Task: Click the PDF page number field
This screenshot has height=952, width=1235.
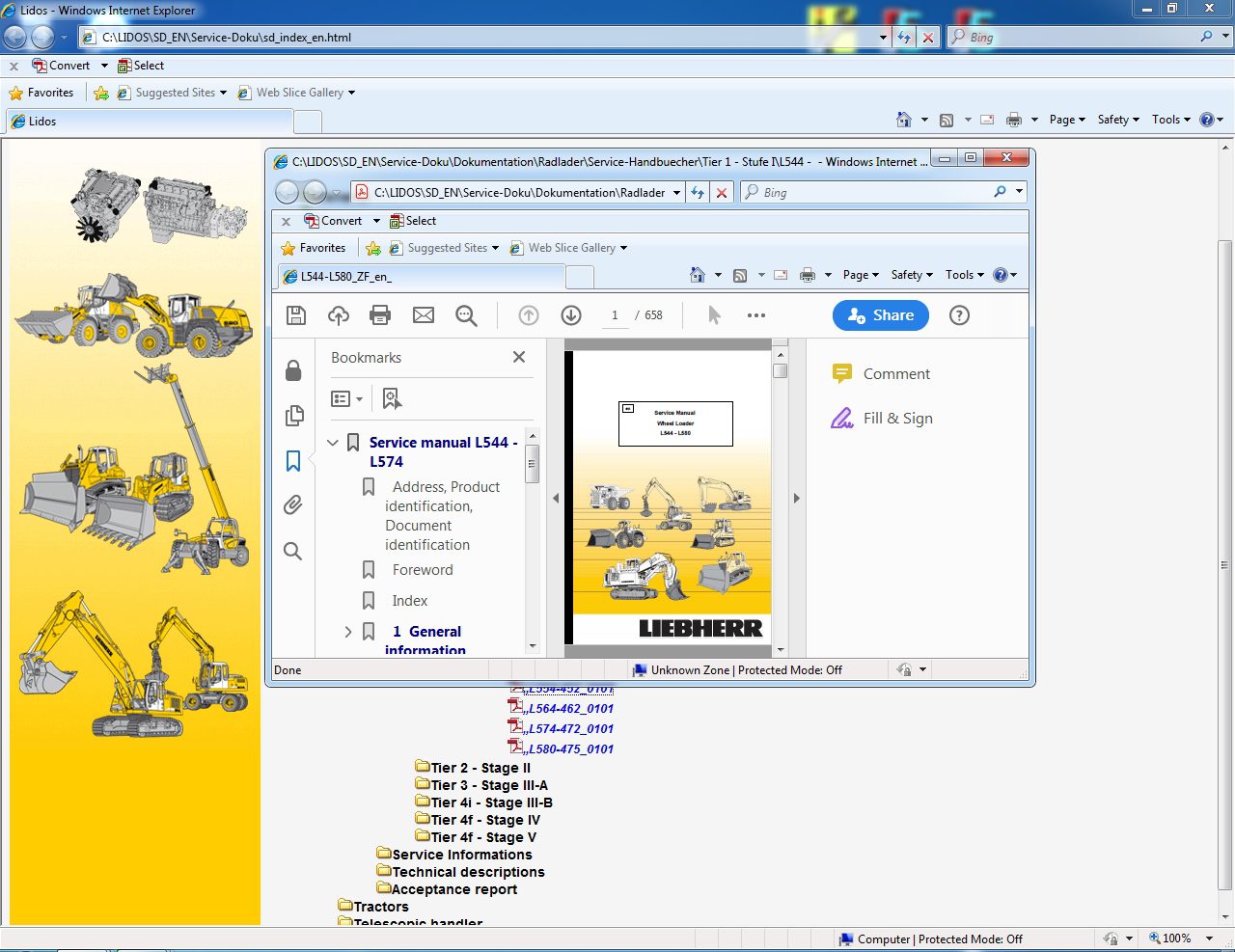Action: tap(615, 315)
